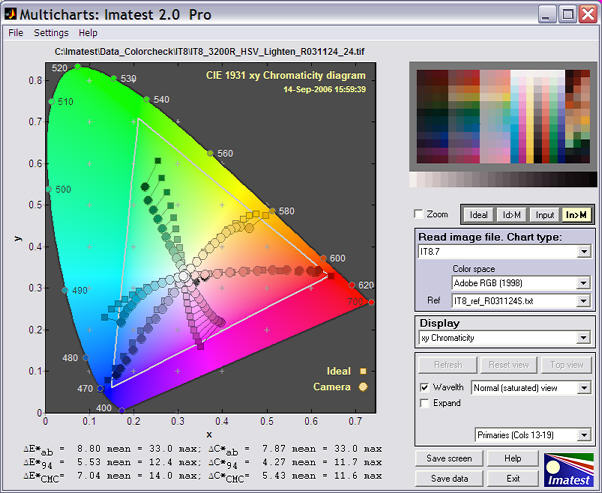
Task: Enable the Expand checkbox
Action: 425,403
